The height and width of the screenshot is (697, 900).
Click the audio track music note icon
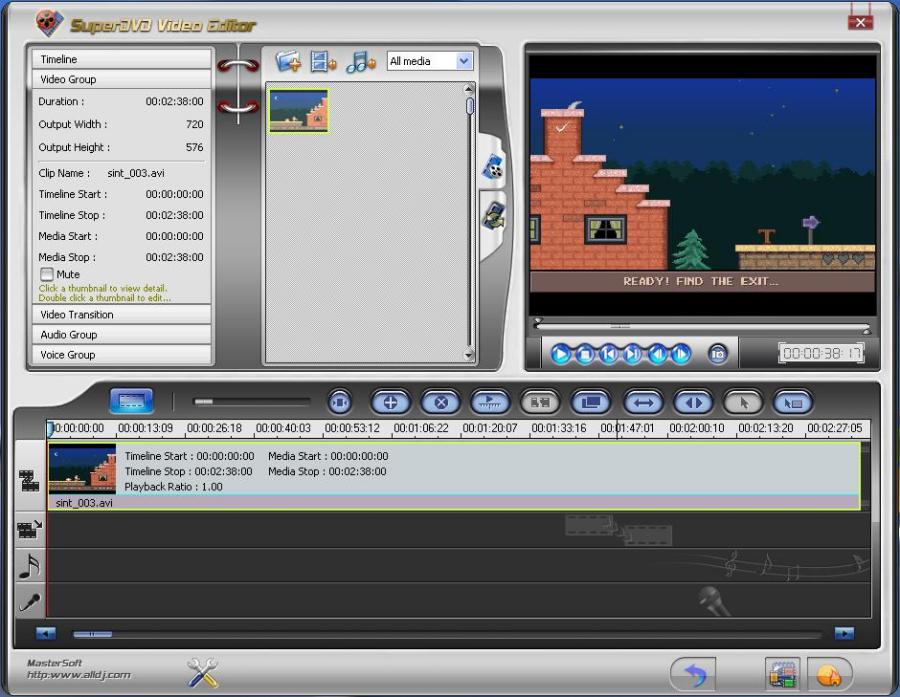29,566
